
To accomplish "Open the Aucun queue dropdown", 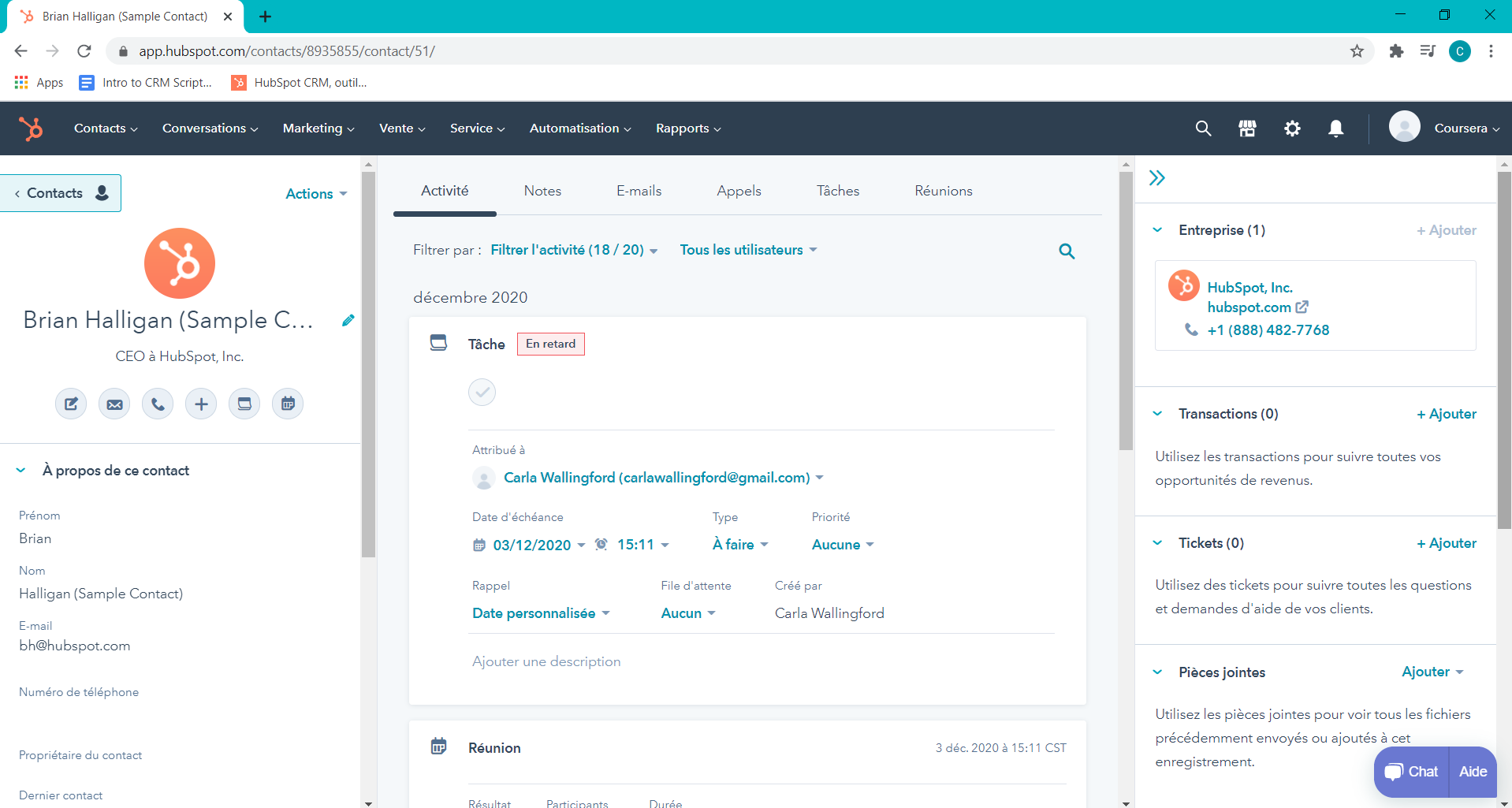I will [688, 613].
